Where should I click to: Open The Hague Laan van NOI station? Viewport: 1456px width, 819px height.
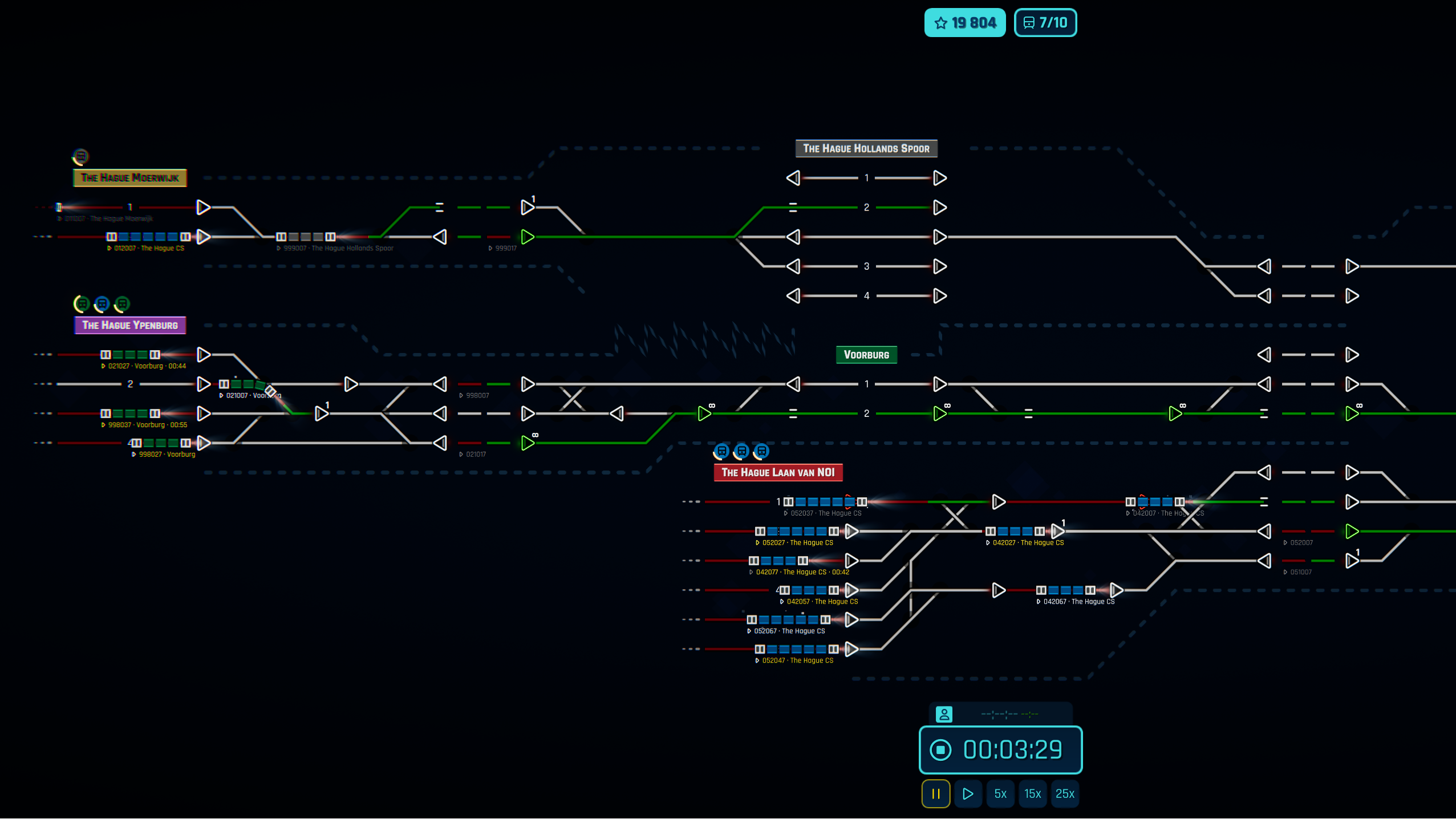click(x=778, y=472)
